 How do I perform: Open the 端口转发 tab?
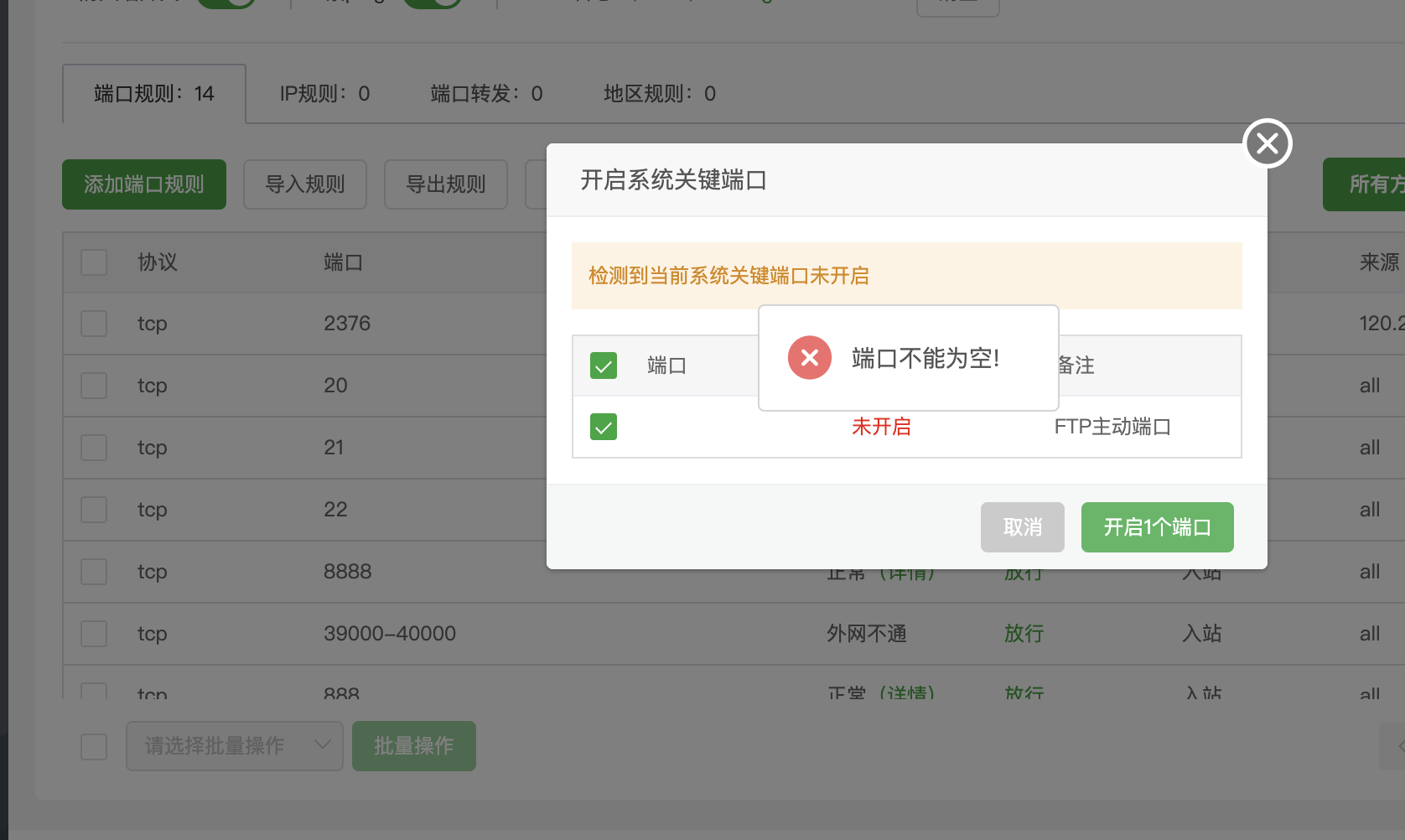(486, 94)
